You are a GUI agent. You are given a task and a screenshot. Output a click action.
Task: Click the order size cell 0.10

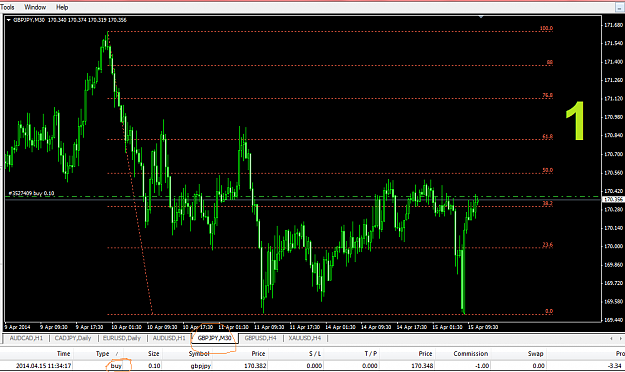[154, 366]
